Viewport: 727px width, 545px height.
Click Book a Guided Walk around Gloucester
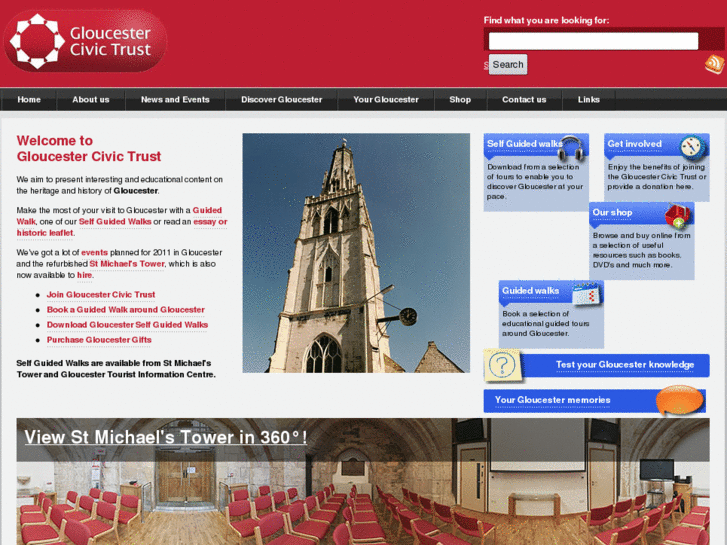(x=126, y=309)
